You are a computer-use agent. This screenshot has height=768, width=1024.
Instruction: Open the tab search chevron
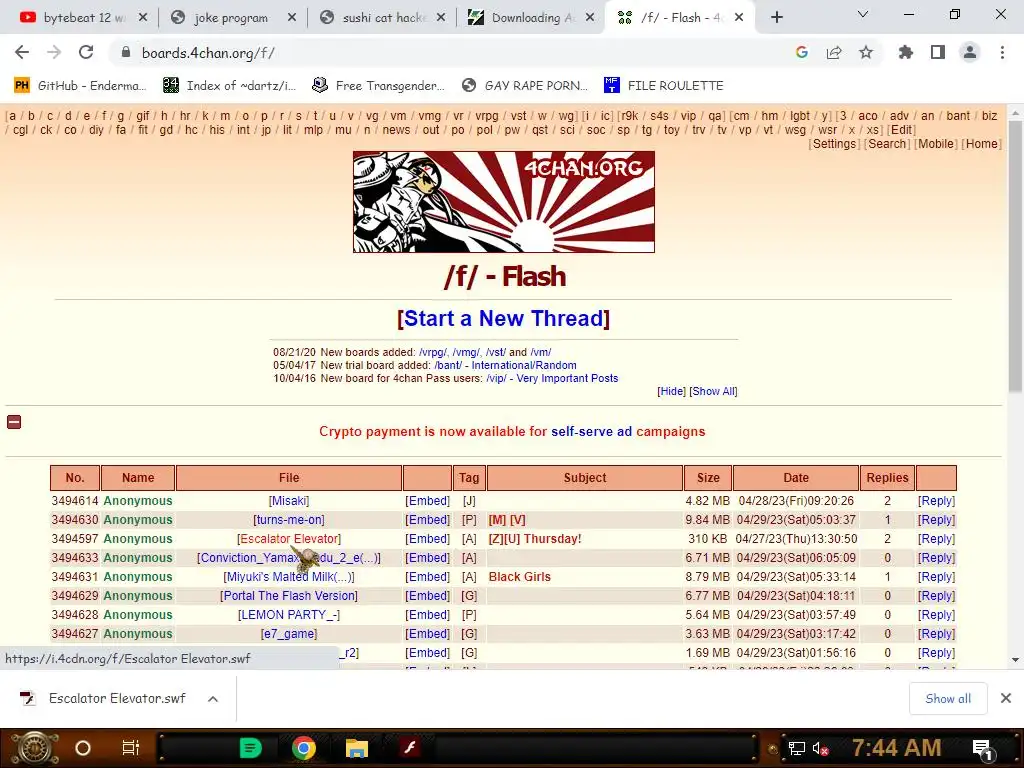click(863, 14)
